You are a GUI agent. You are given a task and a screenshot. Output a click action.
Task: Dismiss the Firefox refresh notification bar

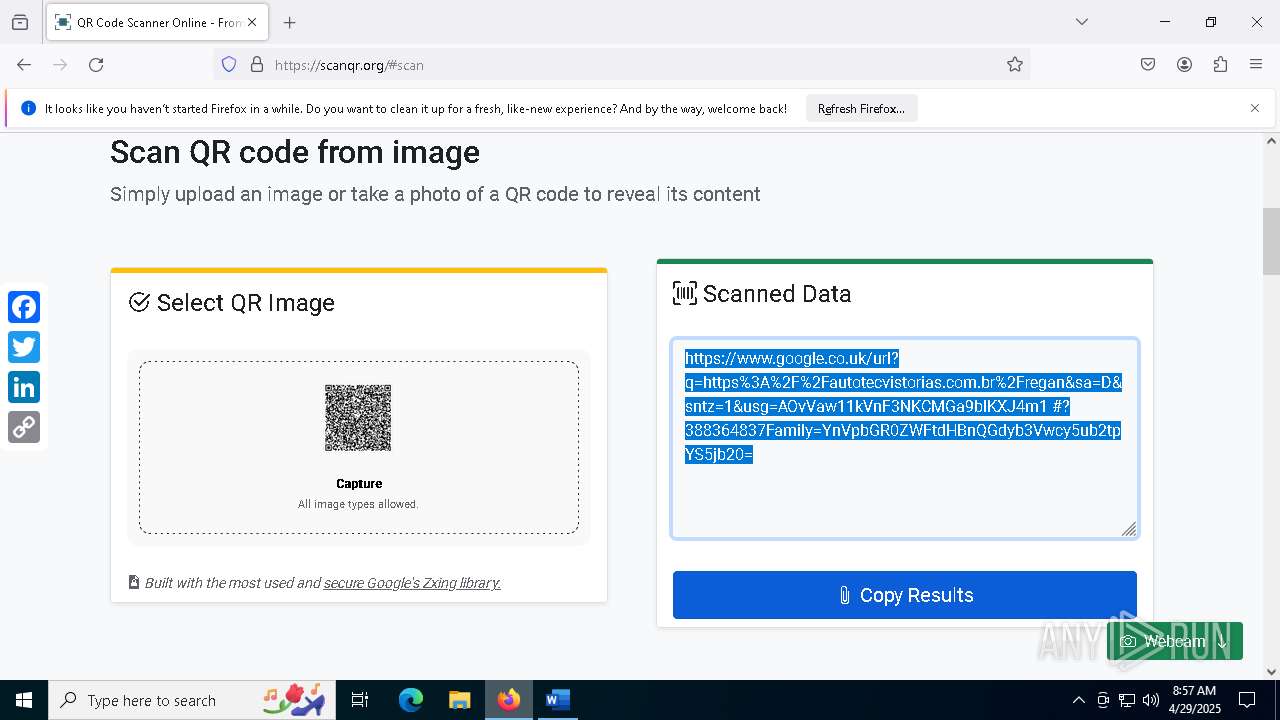[1255, 108]
